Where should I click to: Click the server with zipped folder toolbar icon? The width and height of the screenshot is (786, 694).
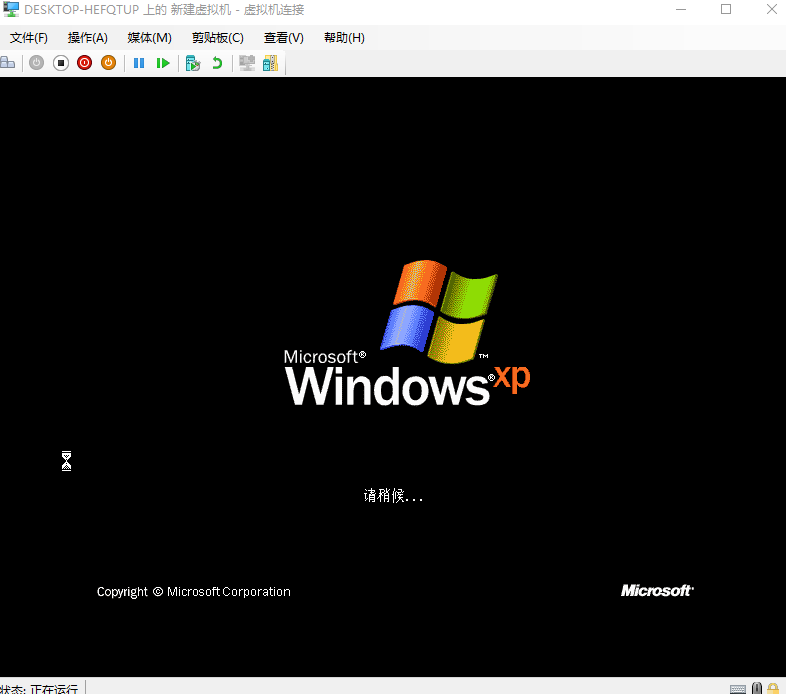270,63
